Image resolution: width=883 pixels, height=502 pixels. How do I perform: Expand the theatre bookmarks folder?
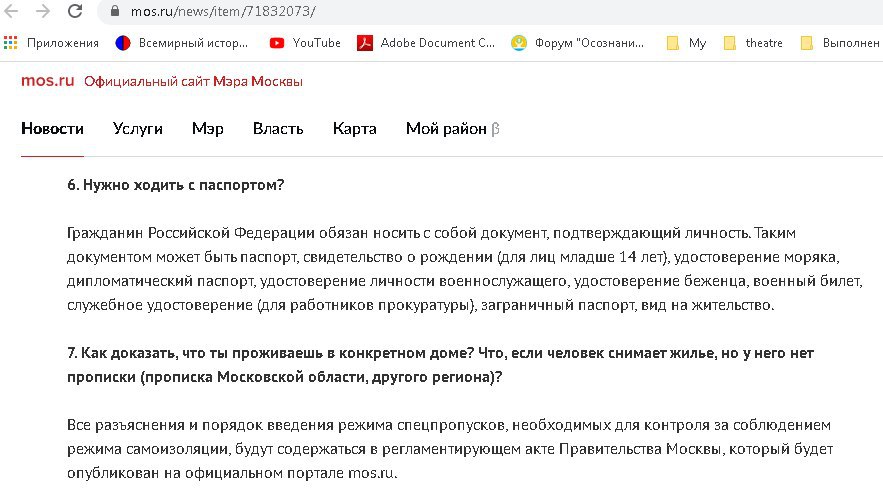(x=753, y=43)
